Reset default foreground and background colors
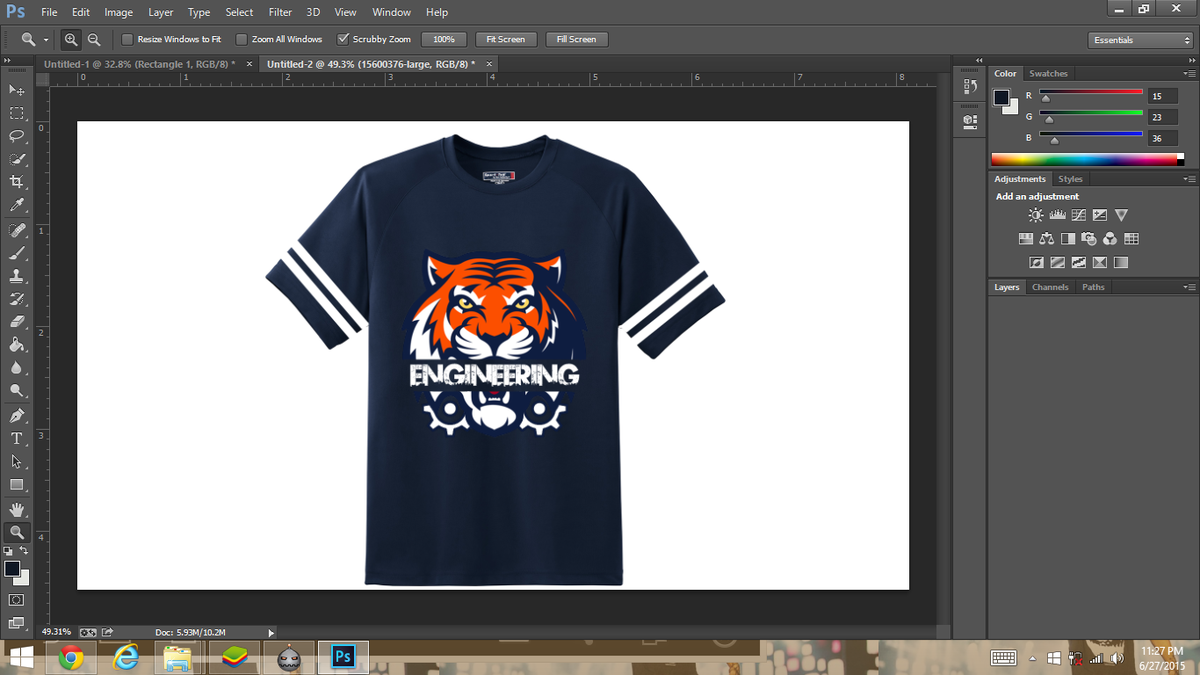Screen dimensions: 1200x675 pyautogui.click(x=8, y=551)
